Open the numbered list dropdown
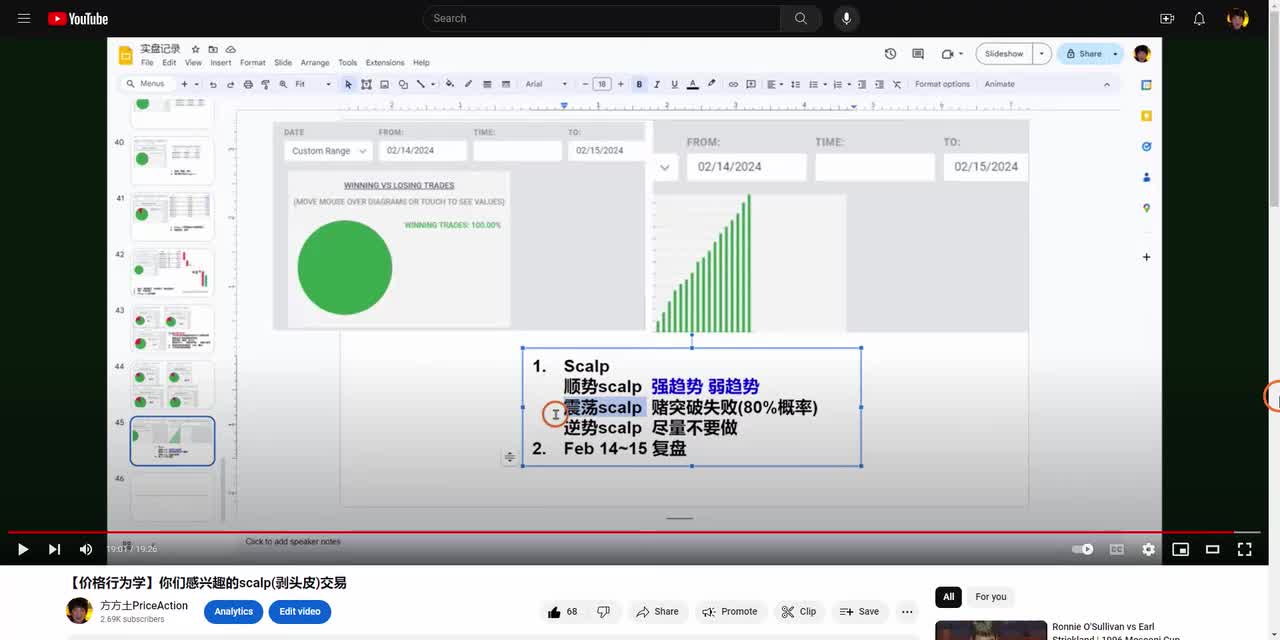 [841, 84]
